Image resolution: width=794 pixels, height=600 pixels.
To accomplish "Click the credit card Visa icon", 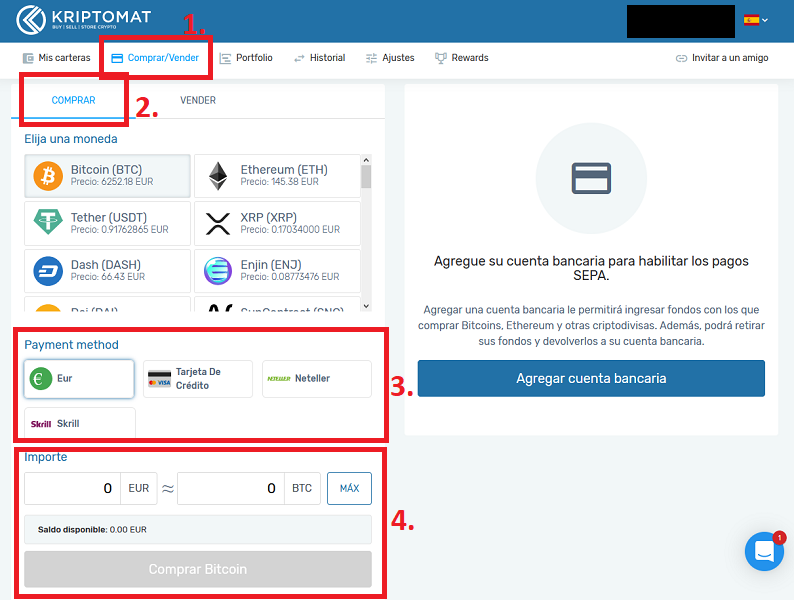I will [160, 379].
